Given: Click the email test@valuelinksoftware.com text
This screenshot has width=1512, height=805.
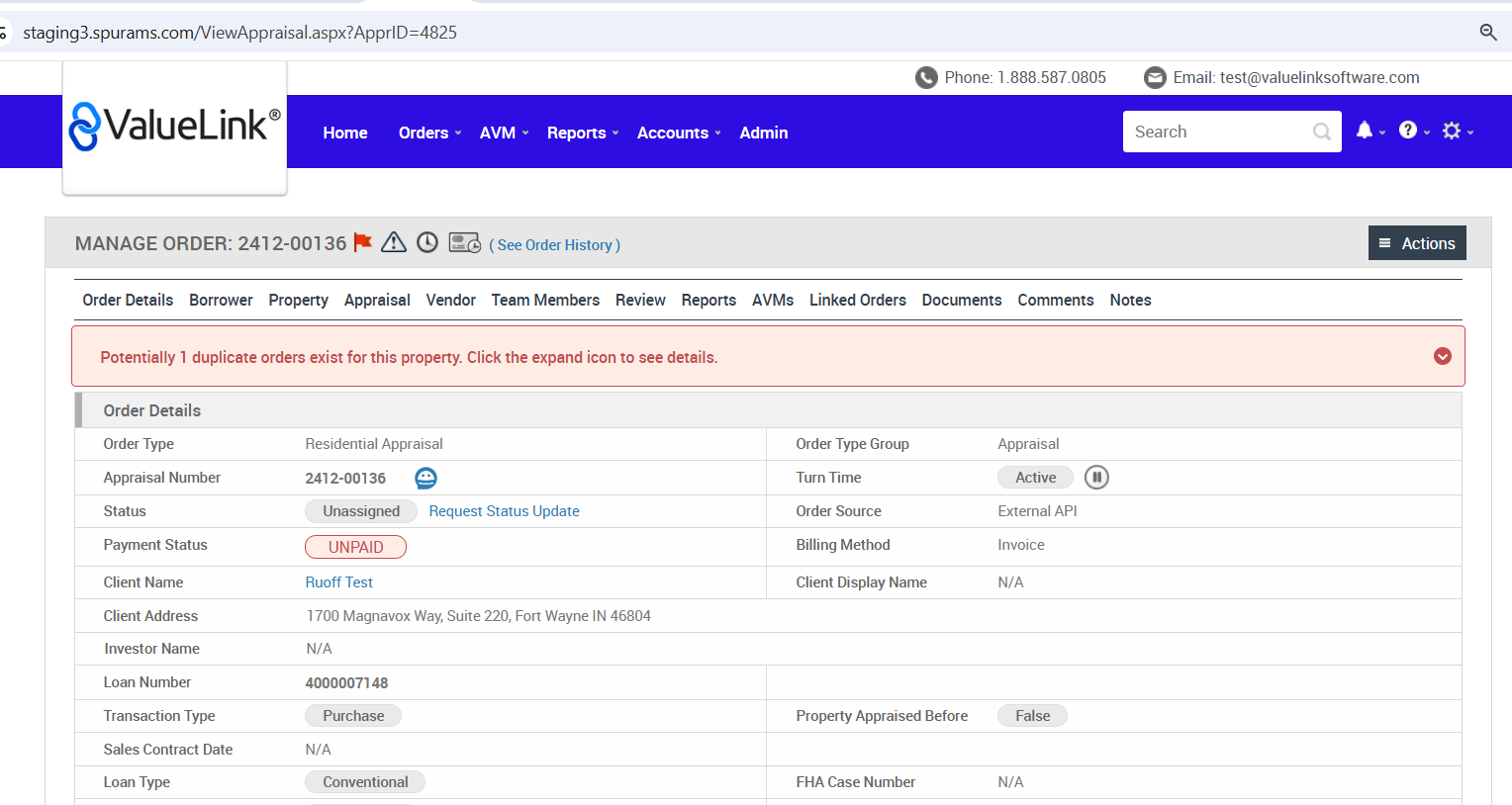Looking at the screenshot, I should tap(1319, 77).
